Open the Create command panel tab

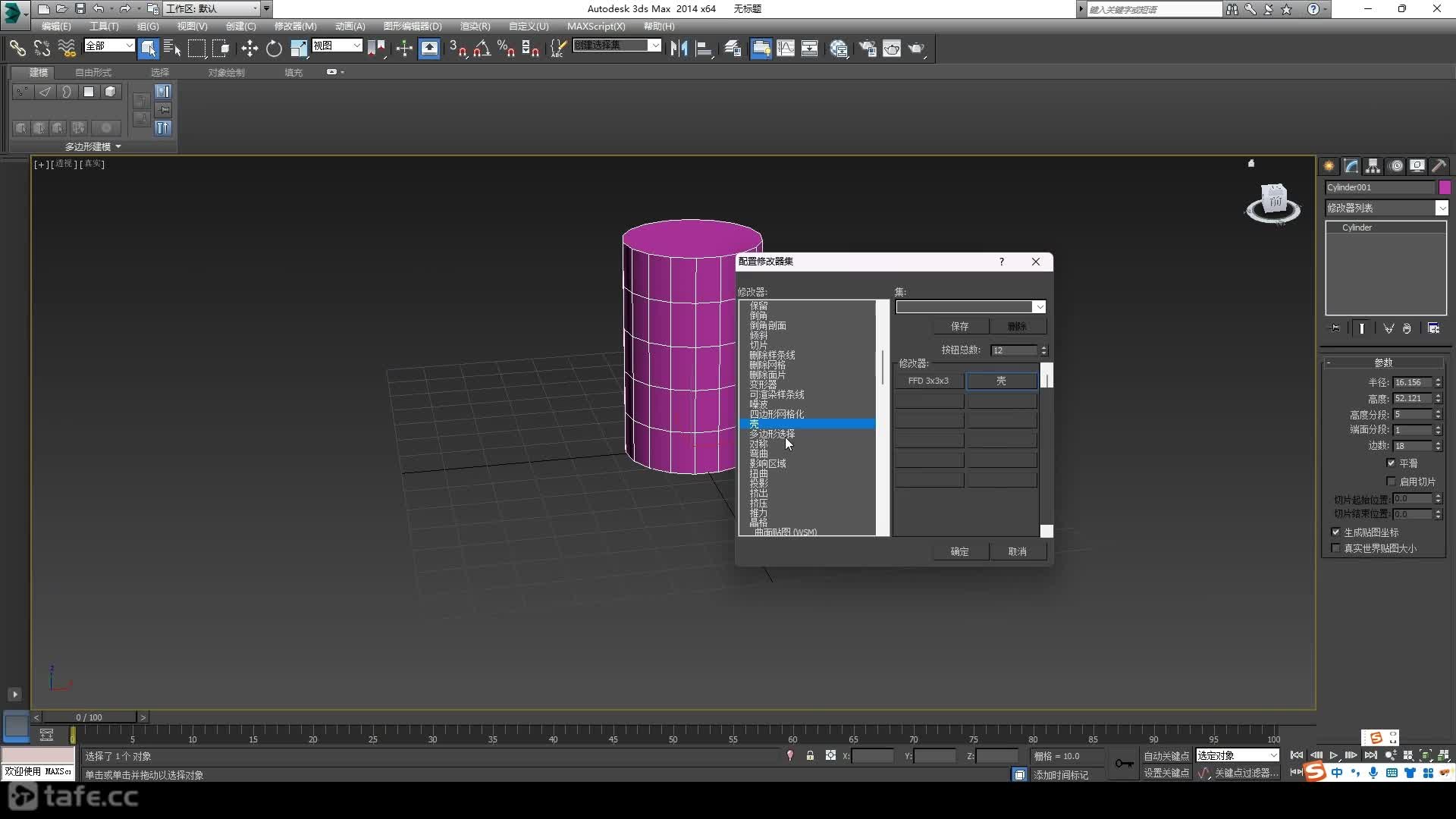click(x=1329, y=165)
